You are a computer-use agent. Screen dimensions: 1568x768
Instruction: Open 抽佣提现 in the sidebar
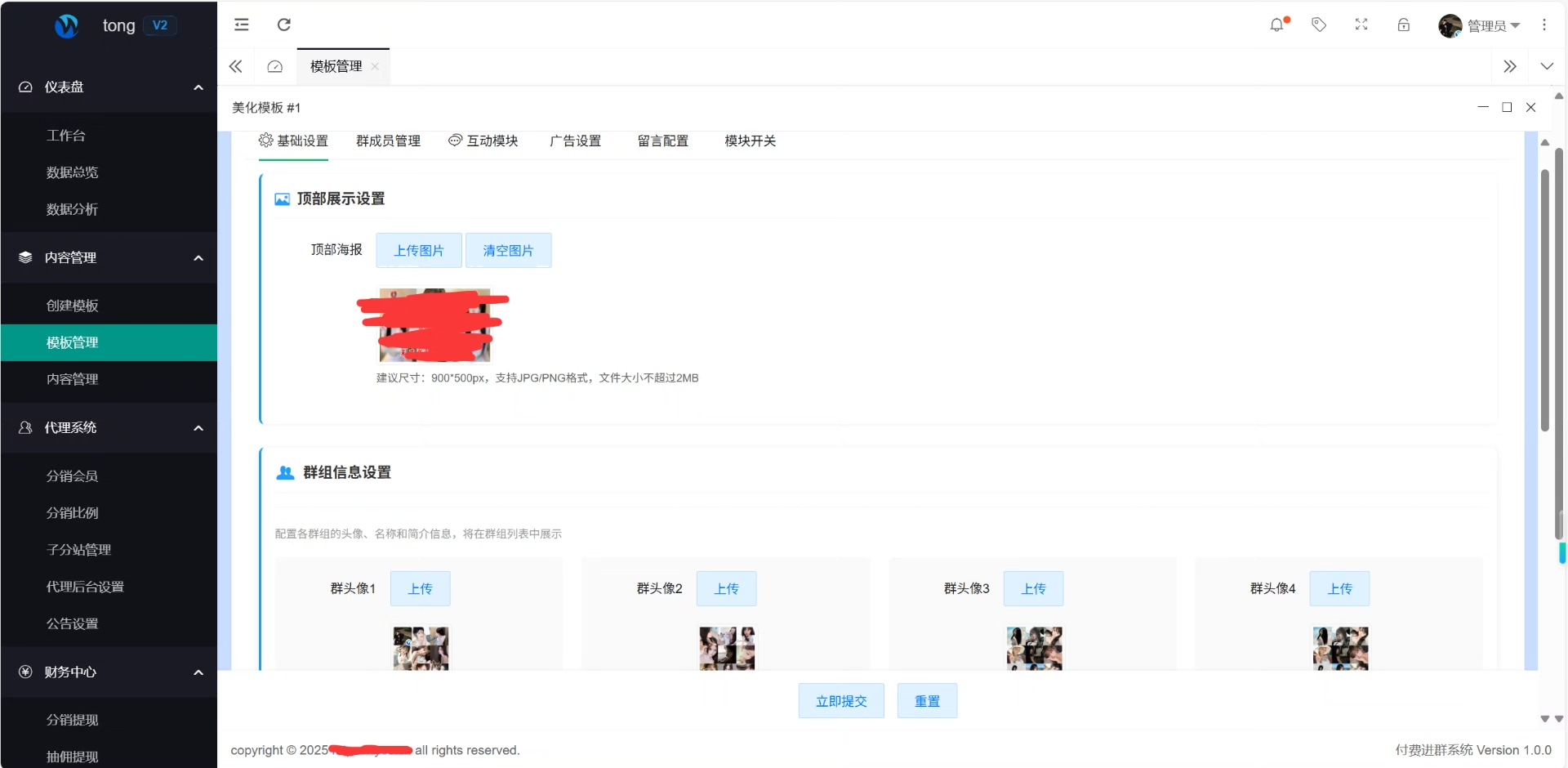tap(109, 757)
